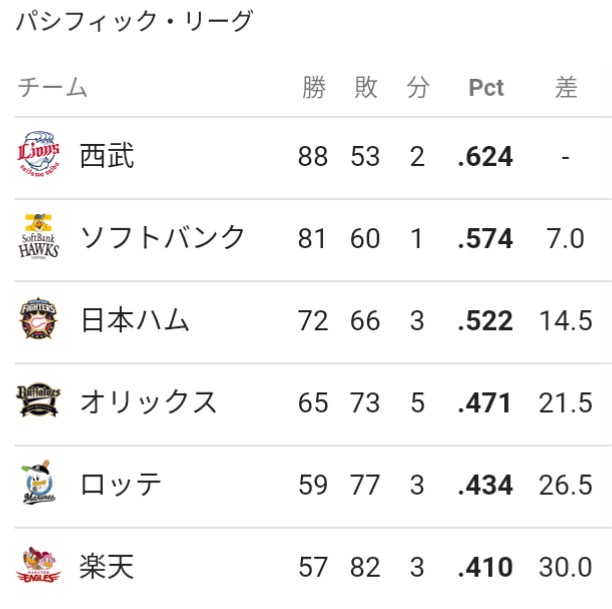
Task: Click the チーム column header
Action: (53, 87)
